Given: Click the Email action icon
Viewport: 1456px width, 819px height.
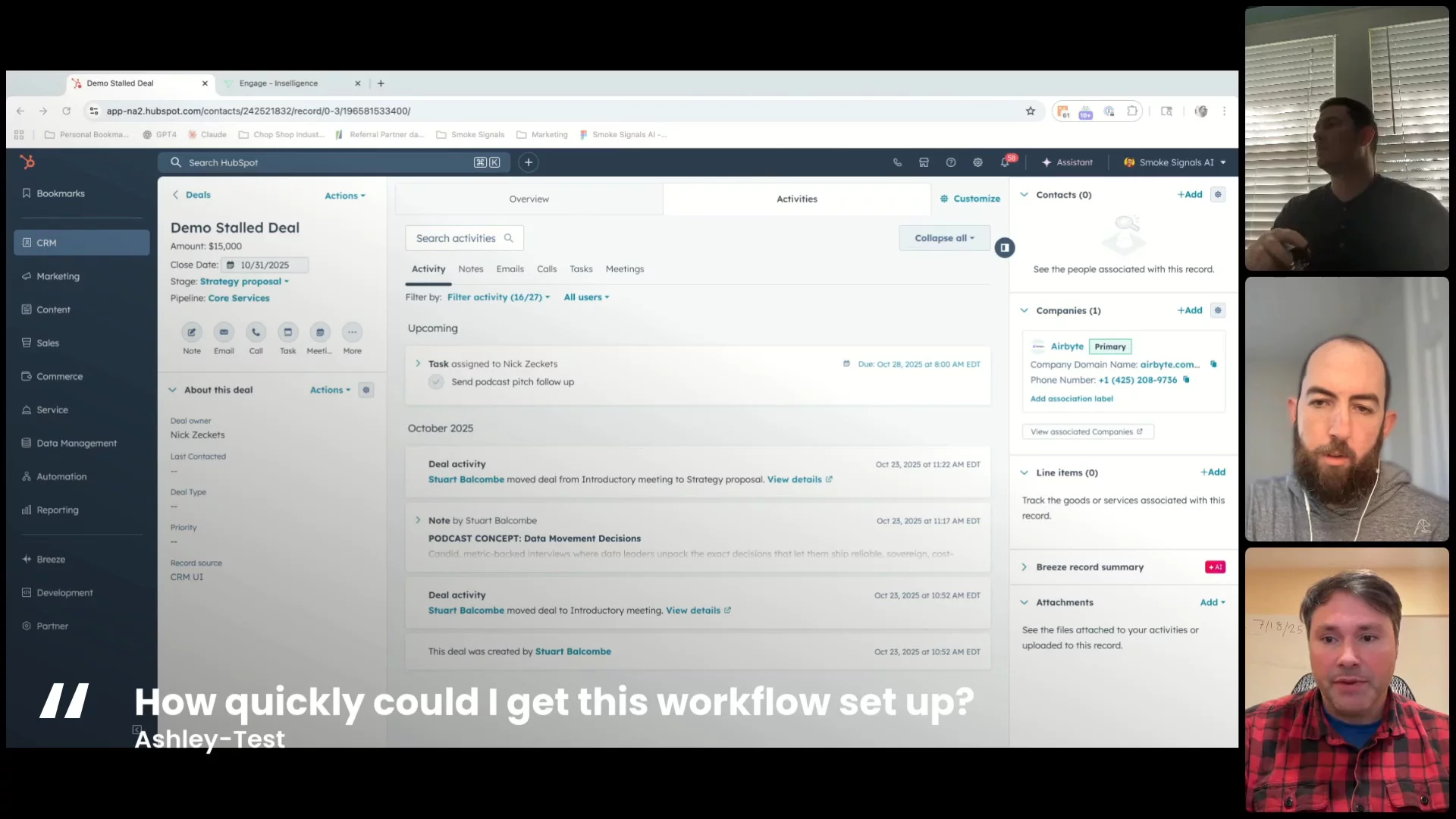Looking at the screenshot, I should [x=224, y=332].
